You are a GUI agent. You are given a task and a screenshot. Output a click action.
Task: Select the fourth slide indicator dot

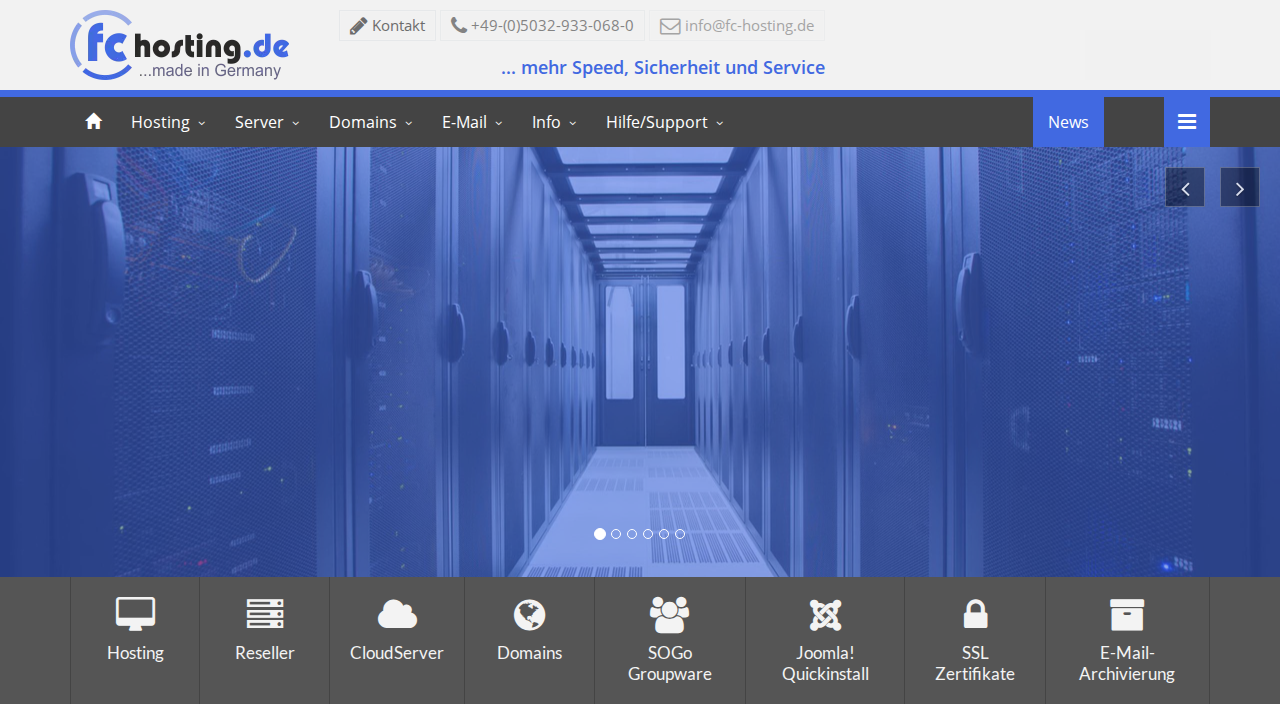648,534
